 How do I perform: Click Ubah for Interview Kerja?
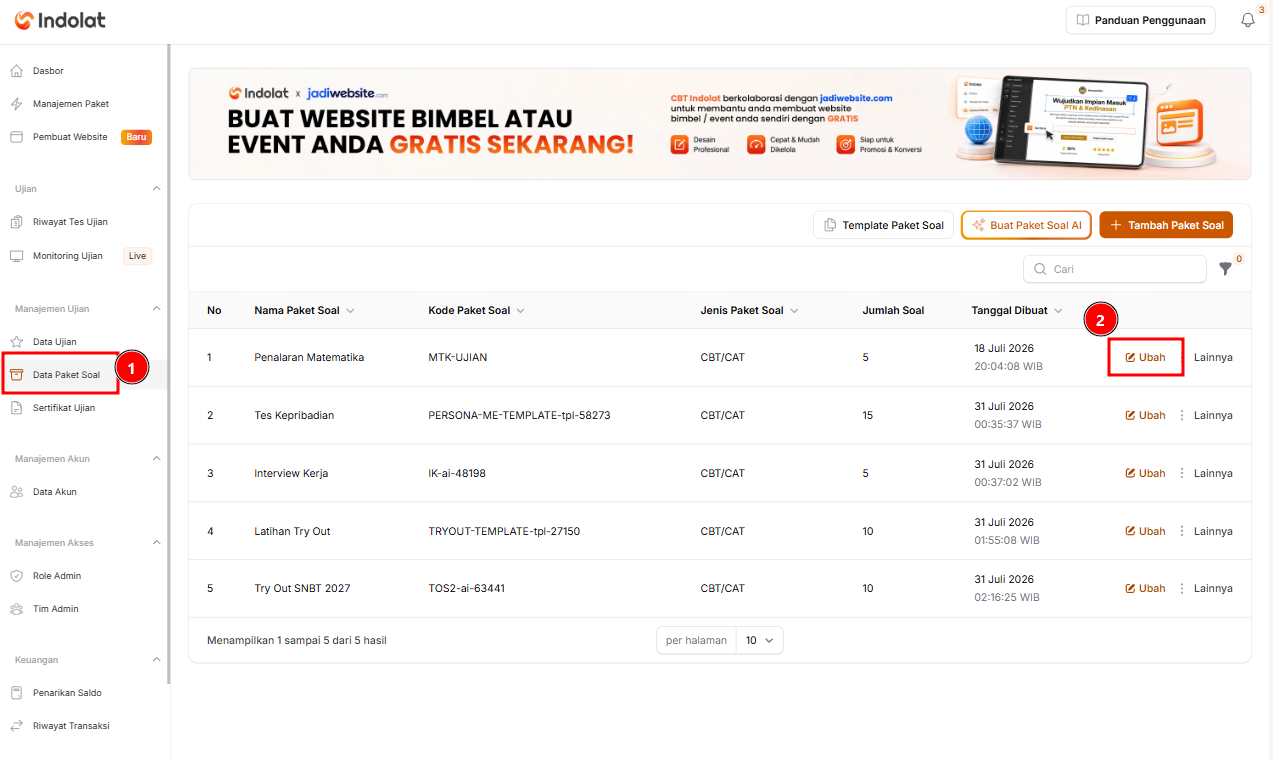coord(1145,473)
